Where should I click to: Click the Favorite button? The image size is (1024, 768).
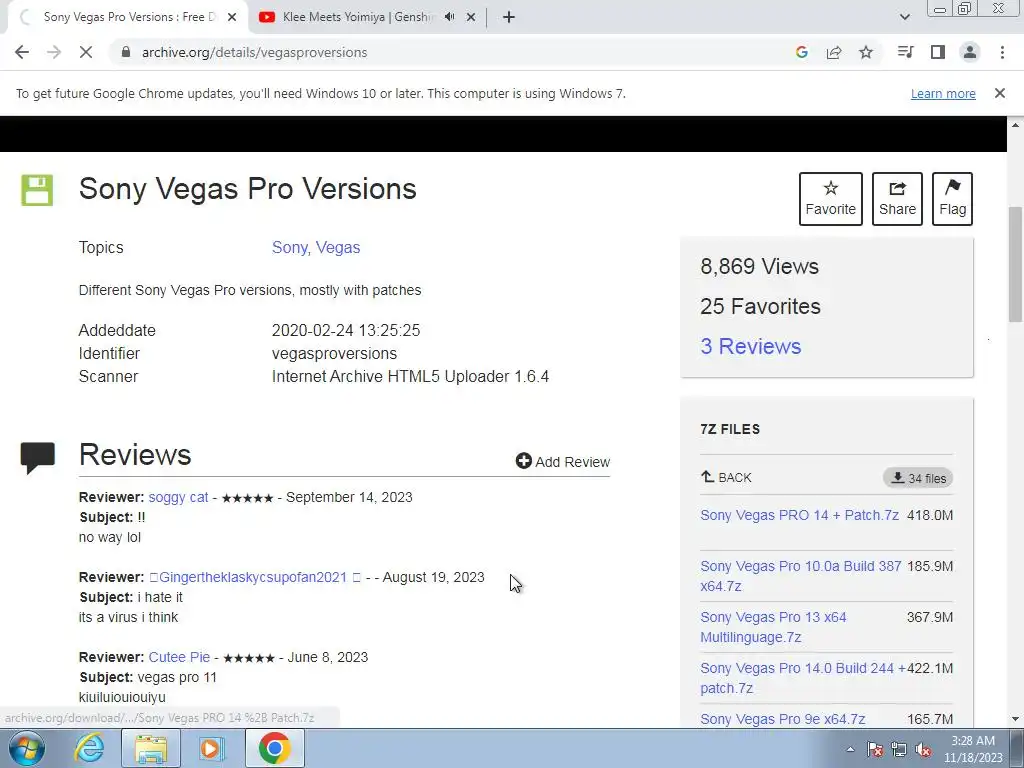coord(831,199)
